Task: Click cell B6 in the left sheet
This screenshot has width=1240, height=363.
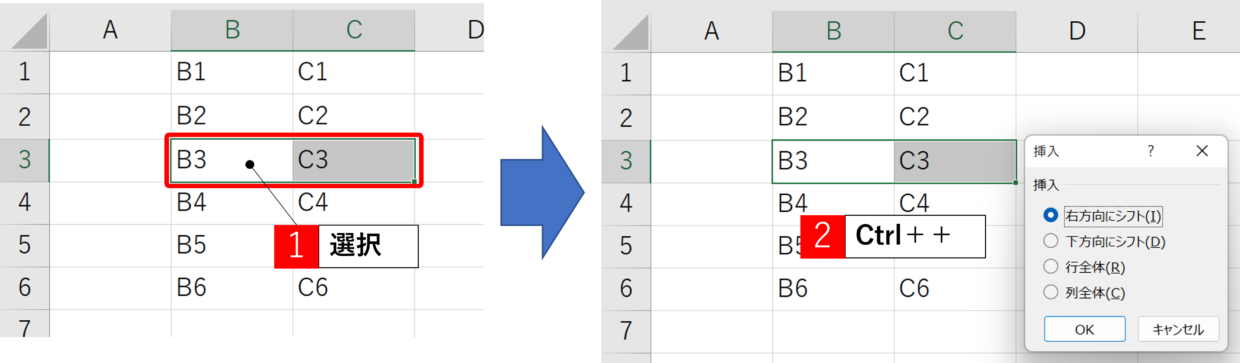Action: click(232, 288)
